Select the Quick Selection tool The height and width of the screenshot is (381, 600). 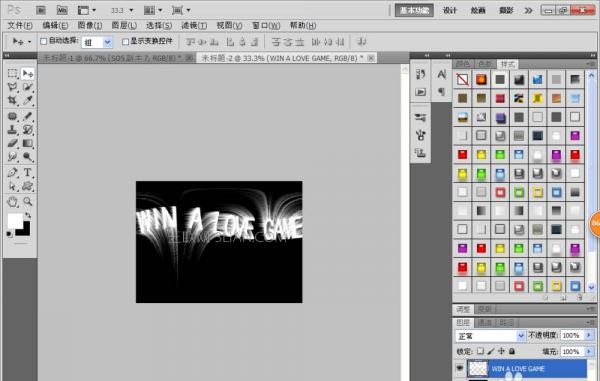[28, 87]
